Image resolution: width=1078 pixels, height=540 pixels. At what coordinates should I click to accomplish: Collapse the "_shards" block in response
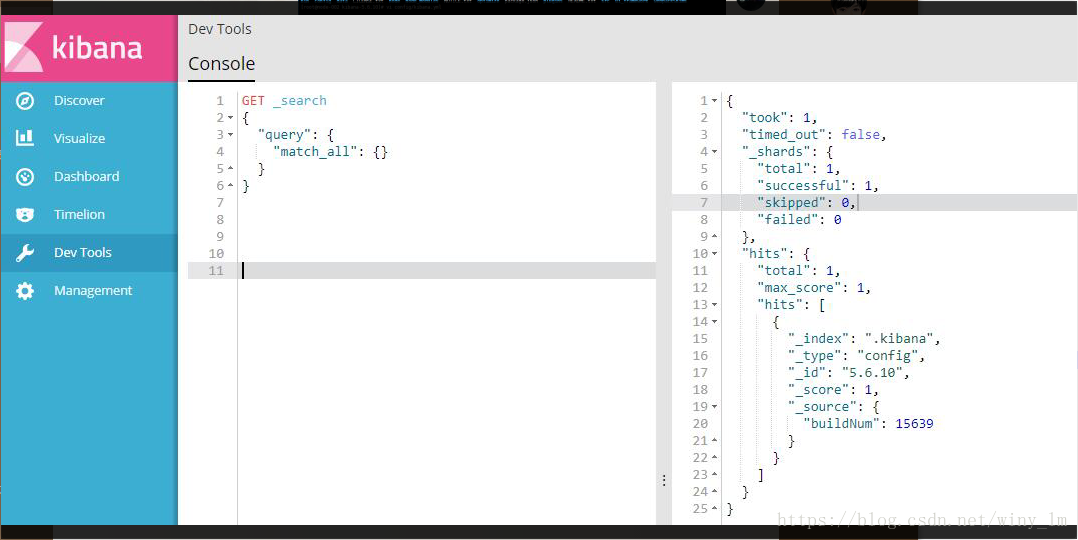[x=714, y=152]
